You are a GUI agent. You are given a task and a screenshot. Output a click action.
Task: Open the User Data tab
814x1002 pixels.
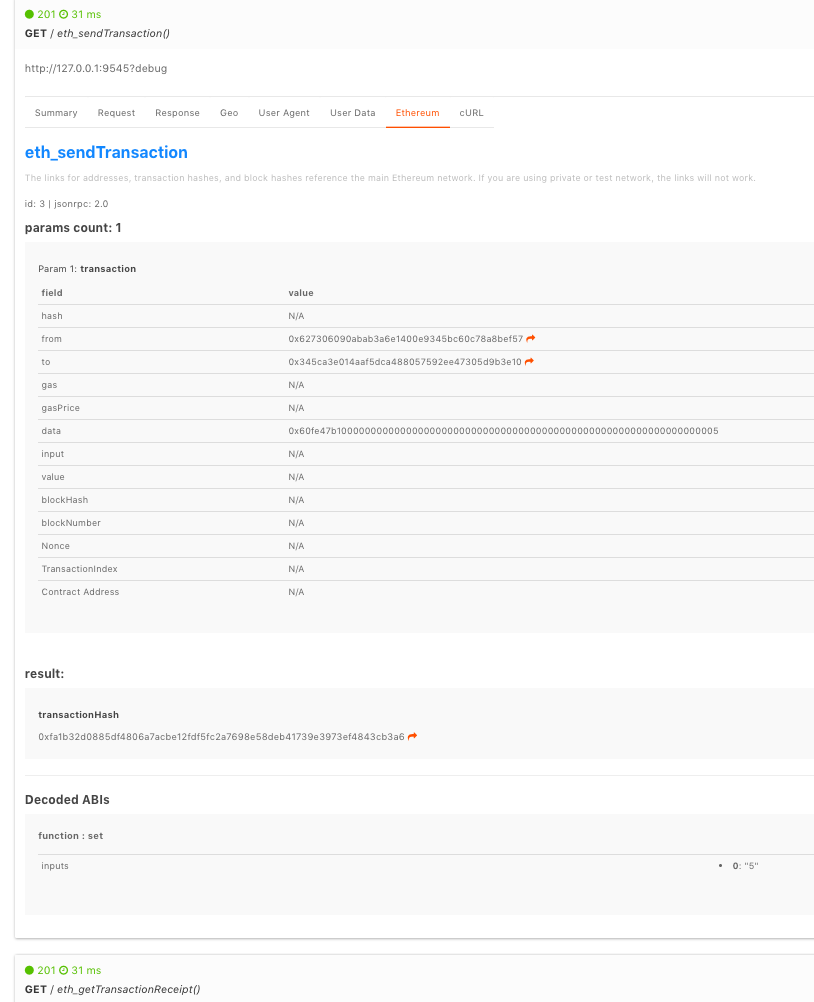click(353, 112)
